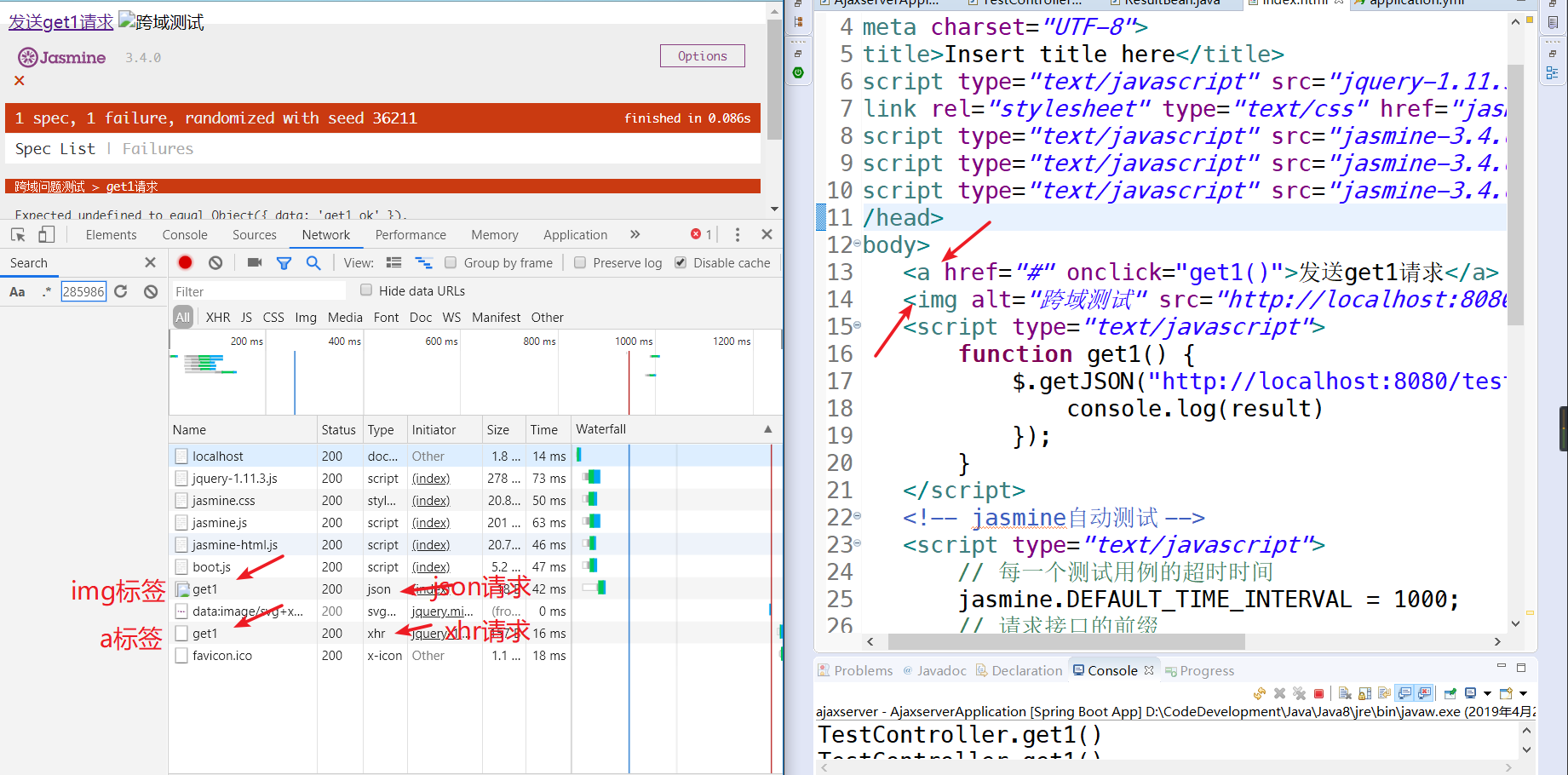Collapse the script block at line 15

coord(857,325)
